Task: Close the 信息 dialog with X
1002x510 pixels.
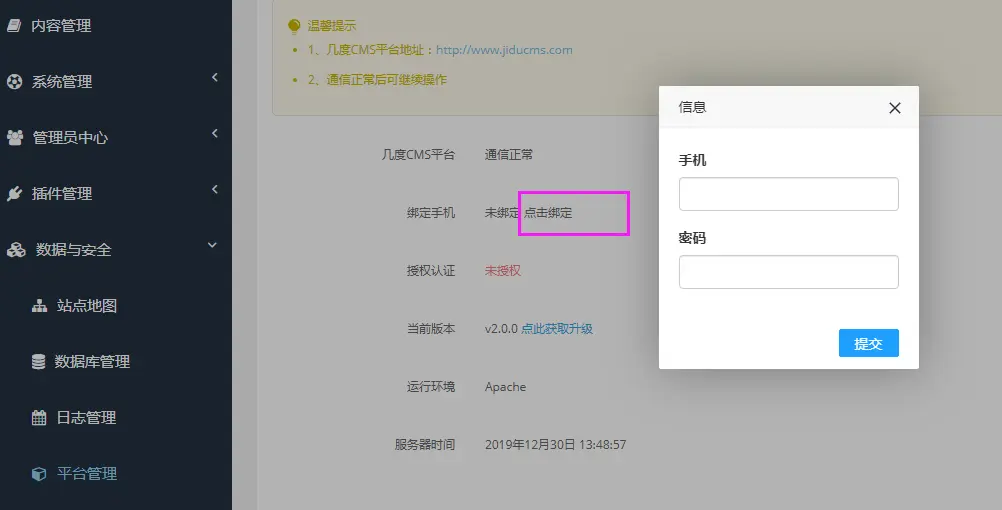Action: [x=895, y=108]
